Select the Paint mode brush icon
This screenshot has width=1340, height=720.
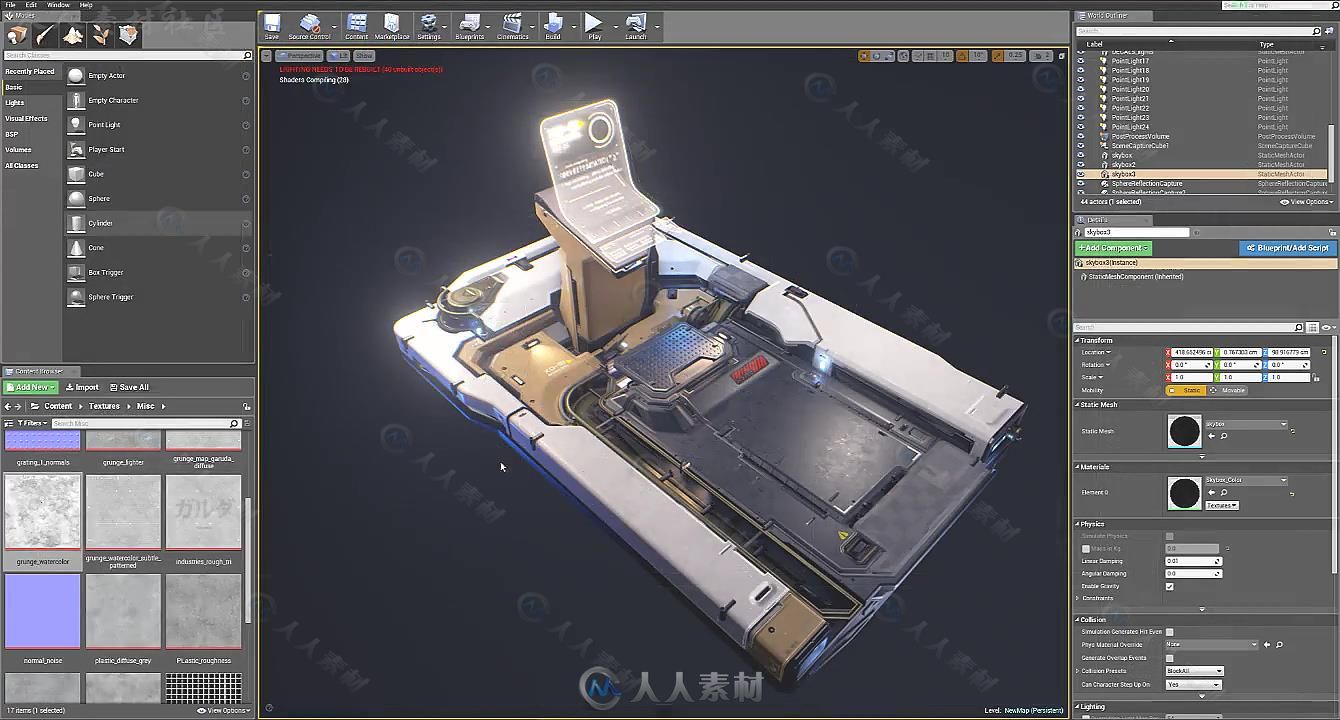tap(45, 35)
